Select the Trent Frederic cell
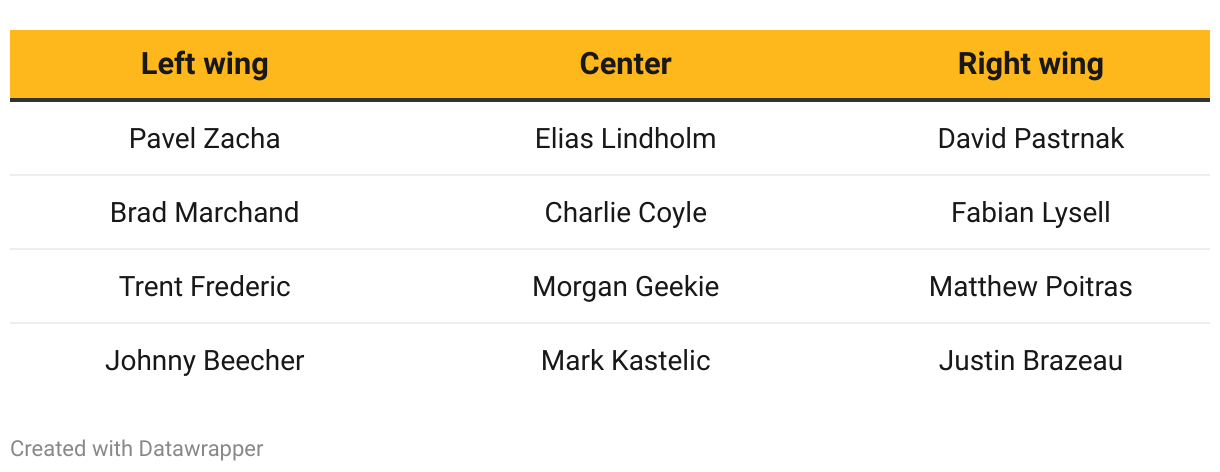 [204, 286]
